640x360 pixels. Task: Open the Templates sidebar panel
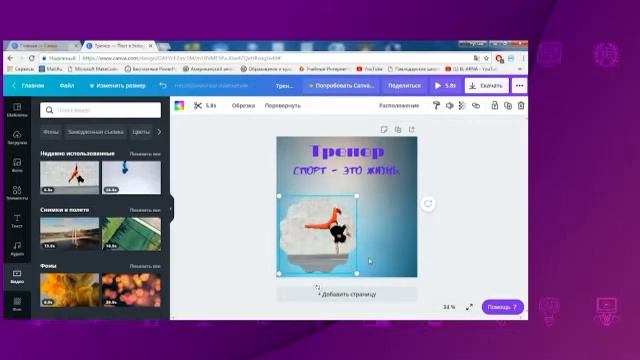(x=17, y=110)
